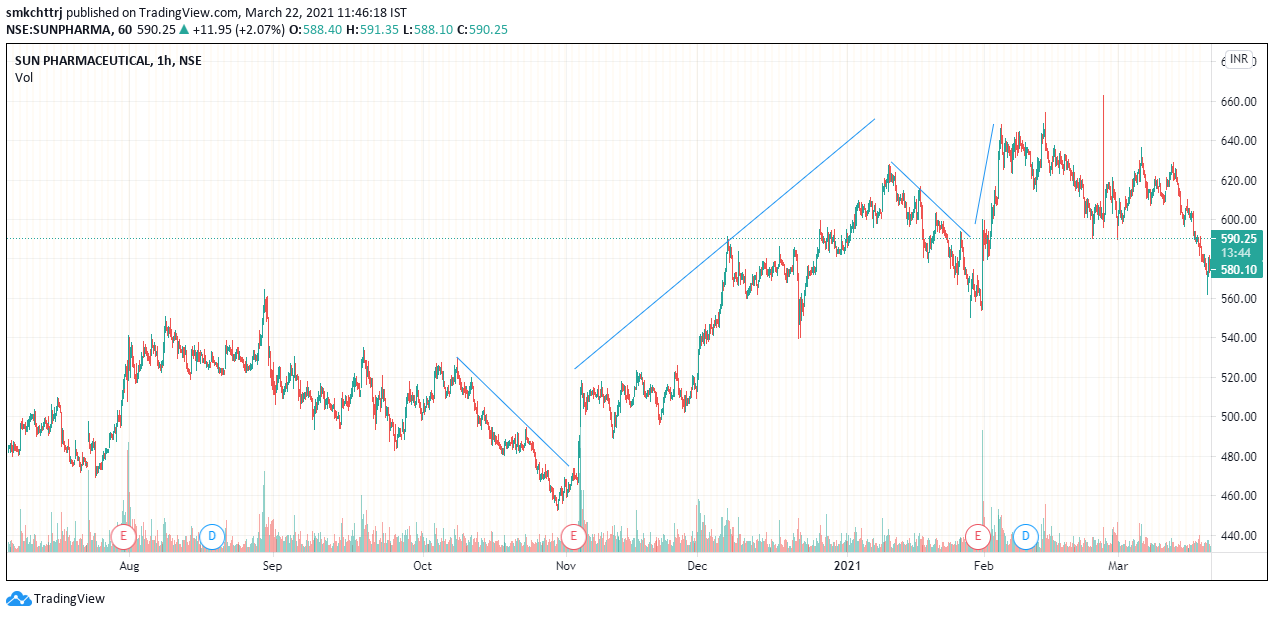This screenshot has width=1274, height=617.
Task: Click the 500.00 price axis label
Action: [x=1238, y=417]
